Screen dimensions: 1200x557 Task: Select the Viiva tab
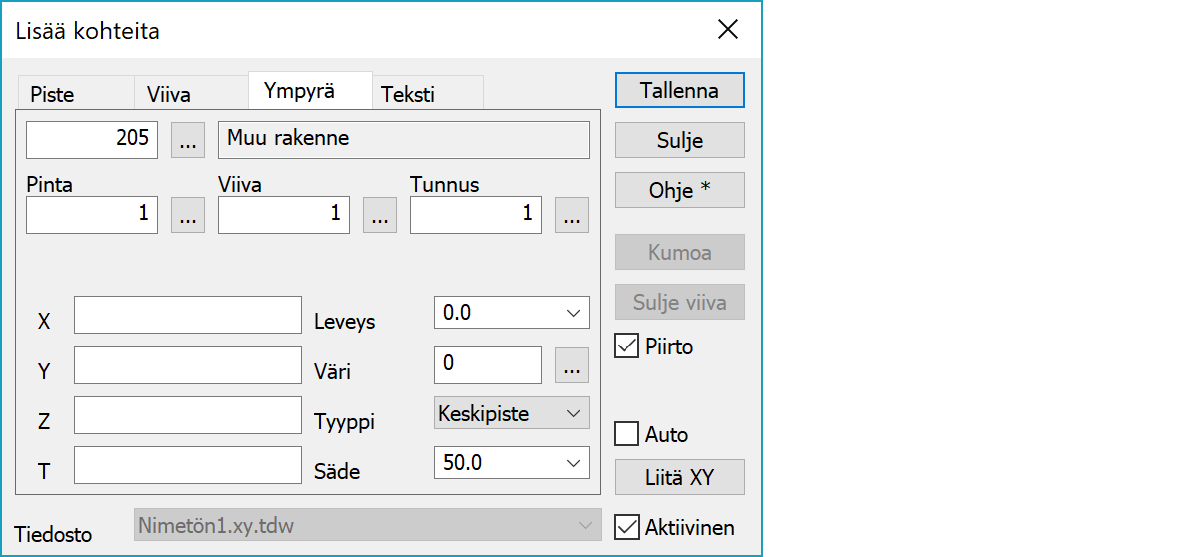coord(169,95)
